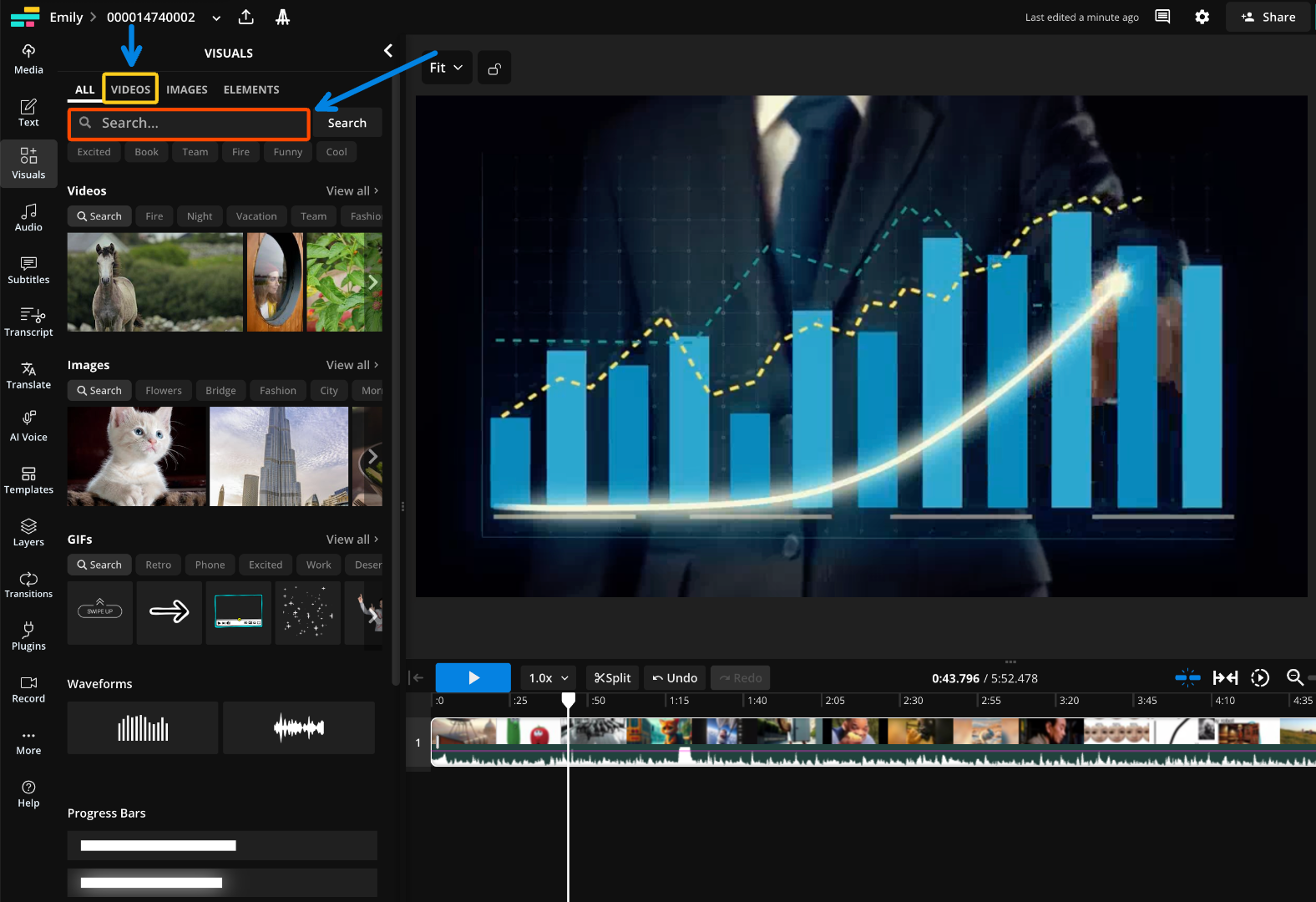Click the GIFs section Search chip
The width and height of the screenshot is (1316, 902).
pyautogui.click(x=99, y=565)
